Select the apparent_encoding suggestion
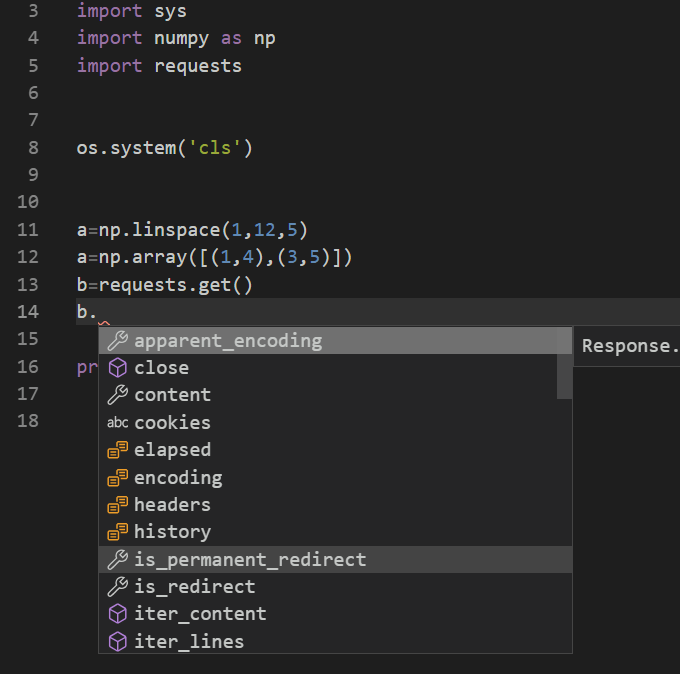This screenshot has width=680, height=674. click(x=335, y=341)
